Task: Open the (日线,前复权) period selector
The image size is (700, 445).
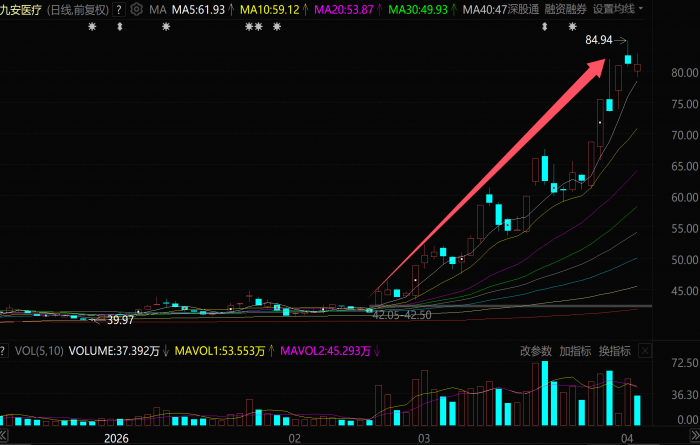Action: point(79,9)
